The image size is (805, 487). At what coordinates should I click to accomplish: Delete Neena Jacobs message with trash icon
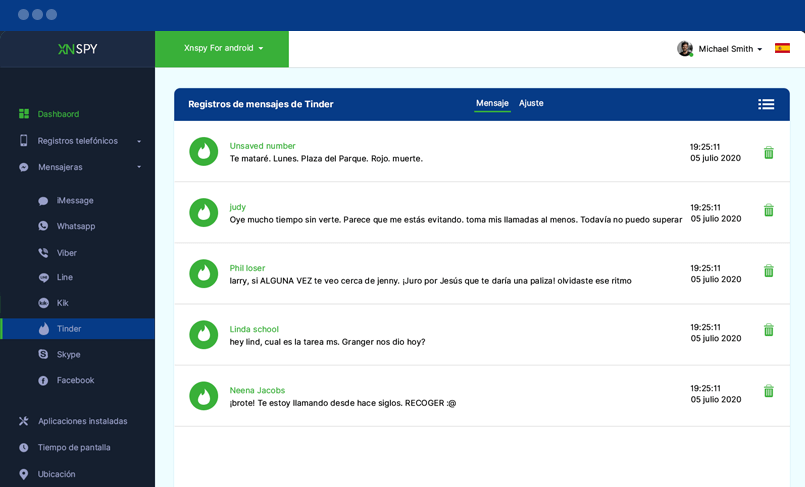768,391
